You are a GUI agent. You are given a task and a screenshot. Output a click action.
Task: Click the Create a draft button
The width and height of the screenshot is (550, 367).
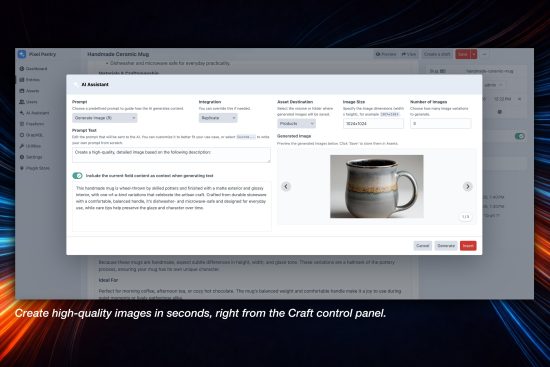coord(437,54)
